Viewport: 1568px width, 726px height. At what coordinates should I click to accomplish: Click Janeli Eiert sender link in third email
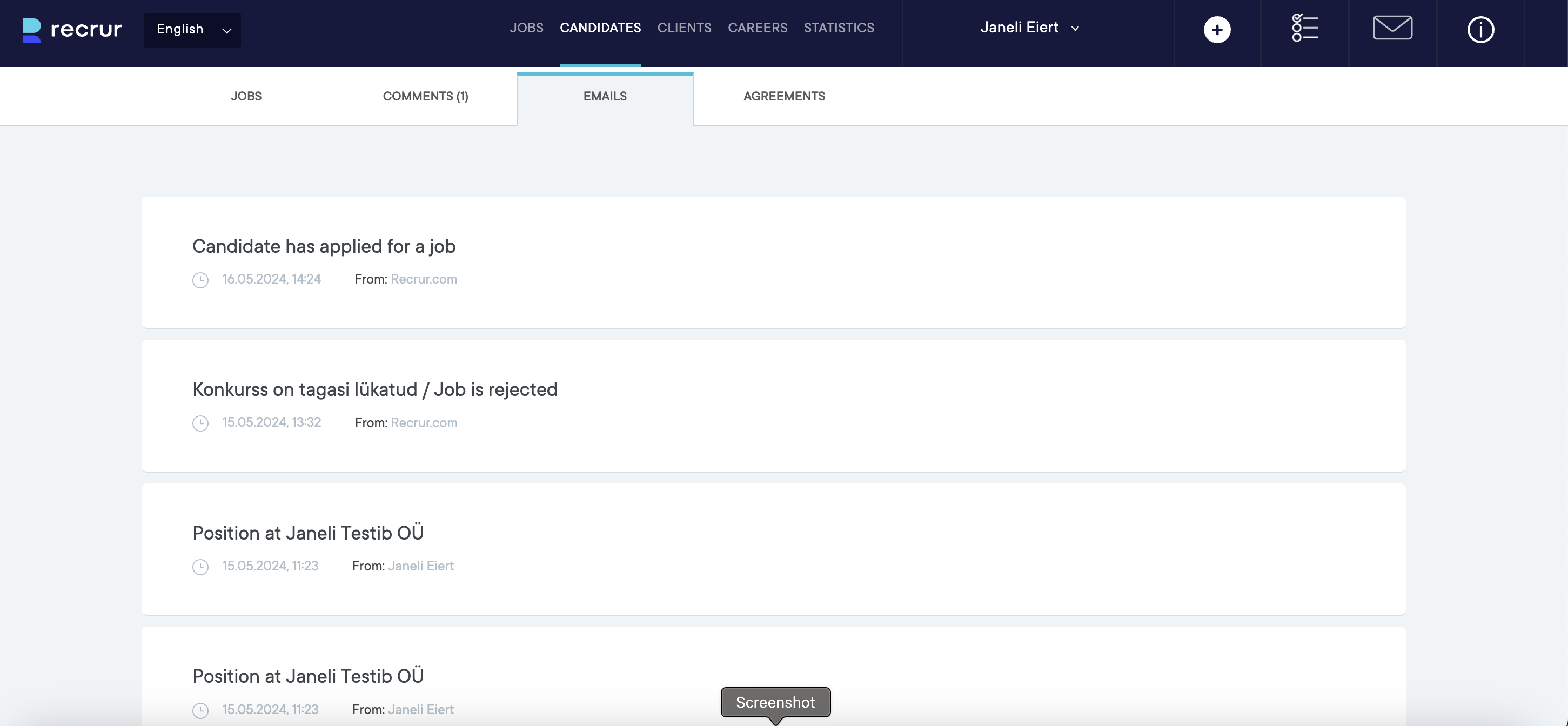coord(420,566)
